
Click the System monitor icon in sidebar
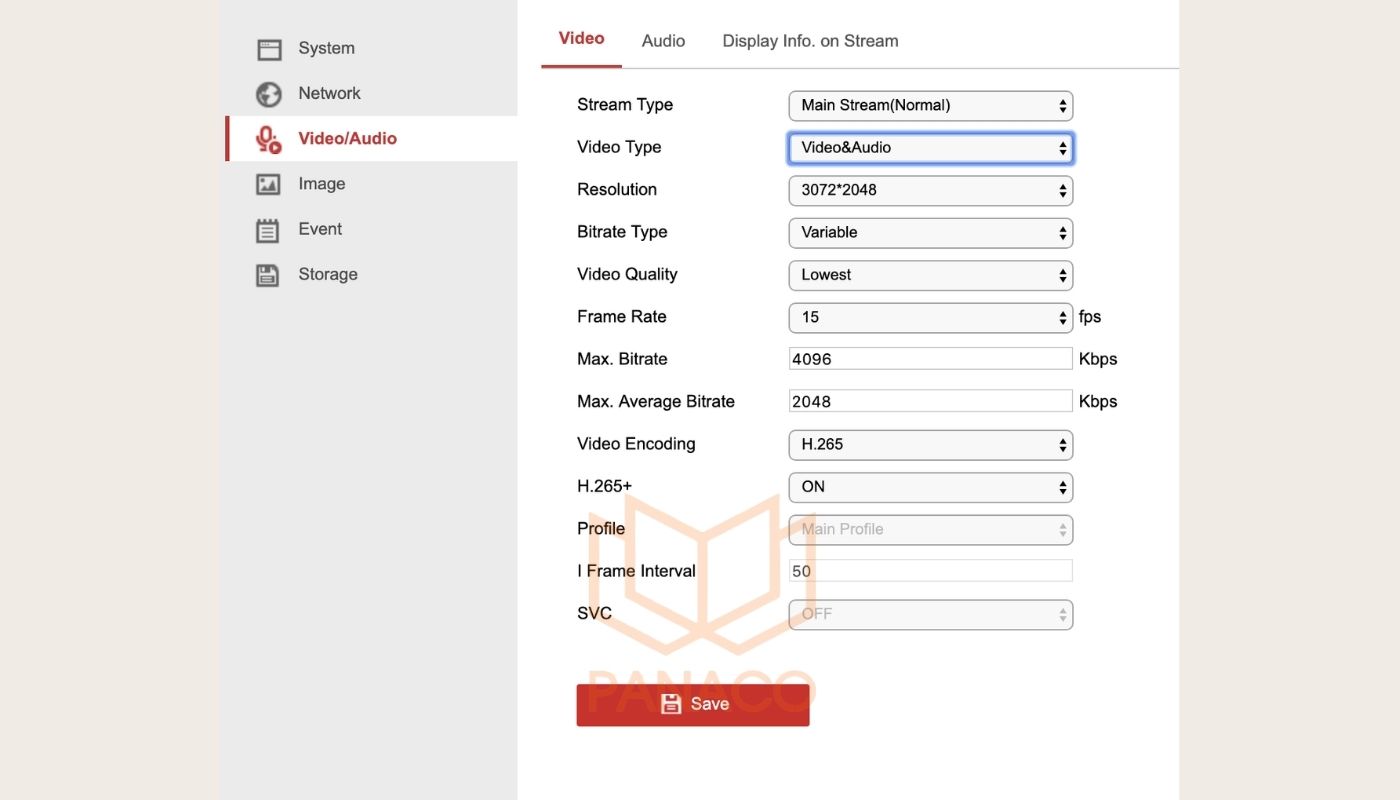[x=268, y=49]
